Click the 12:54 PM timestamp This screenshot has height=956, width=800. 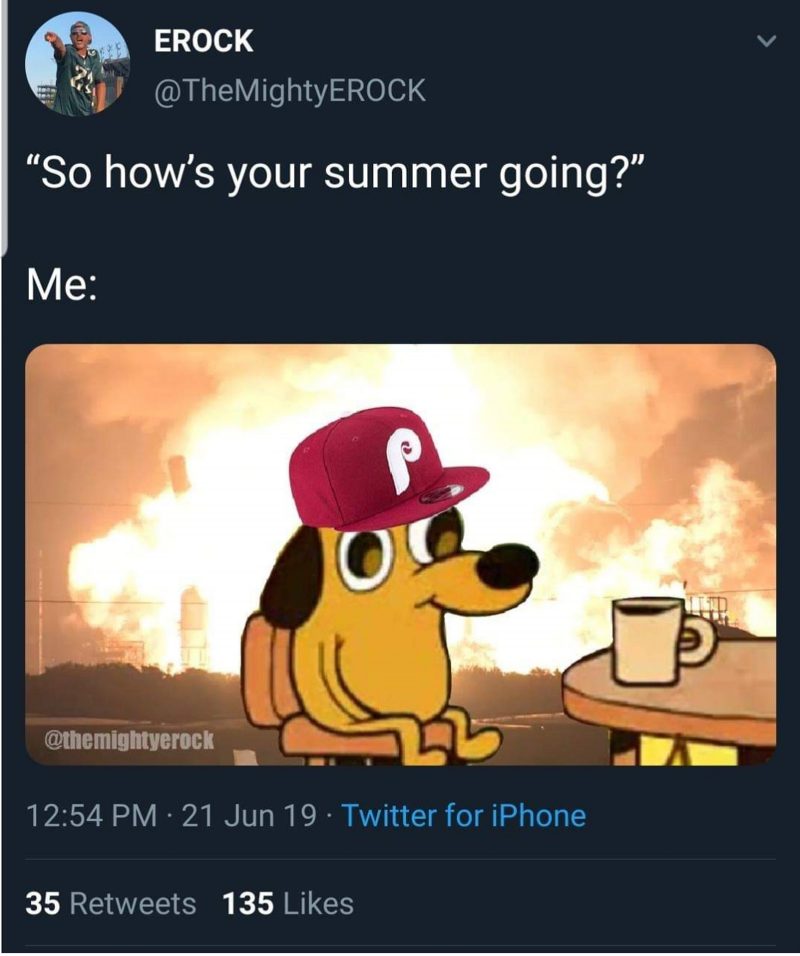point(91,816)
